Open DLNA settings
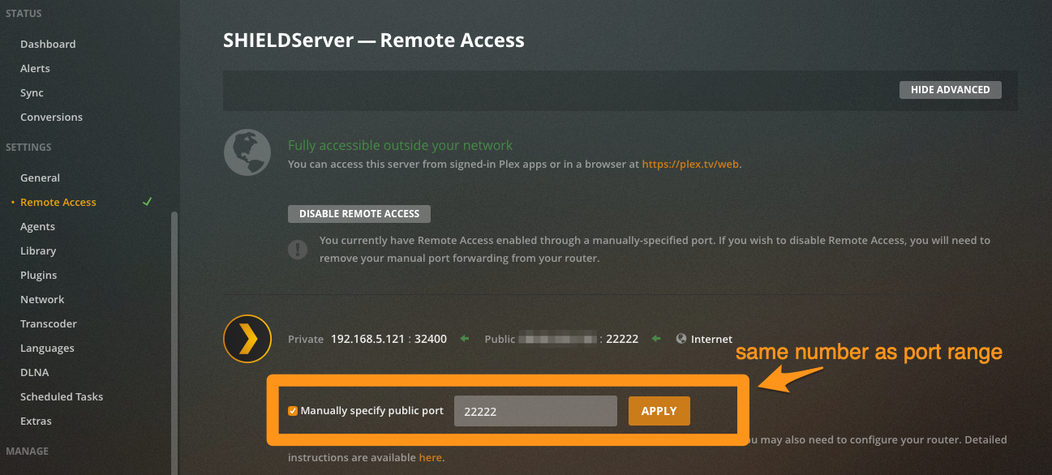 [34, 372]
